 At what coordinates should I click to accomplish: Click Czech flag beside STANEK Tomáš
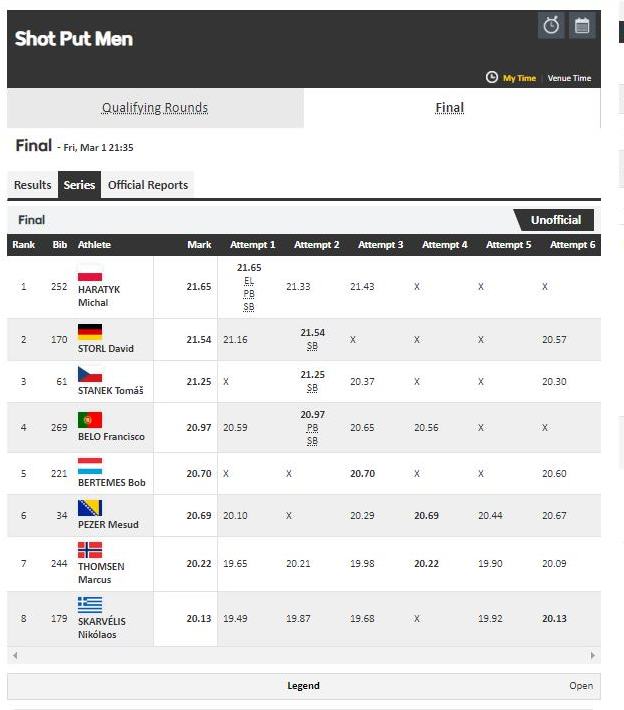90,375
